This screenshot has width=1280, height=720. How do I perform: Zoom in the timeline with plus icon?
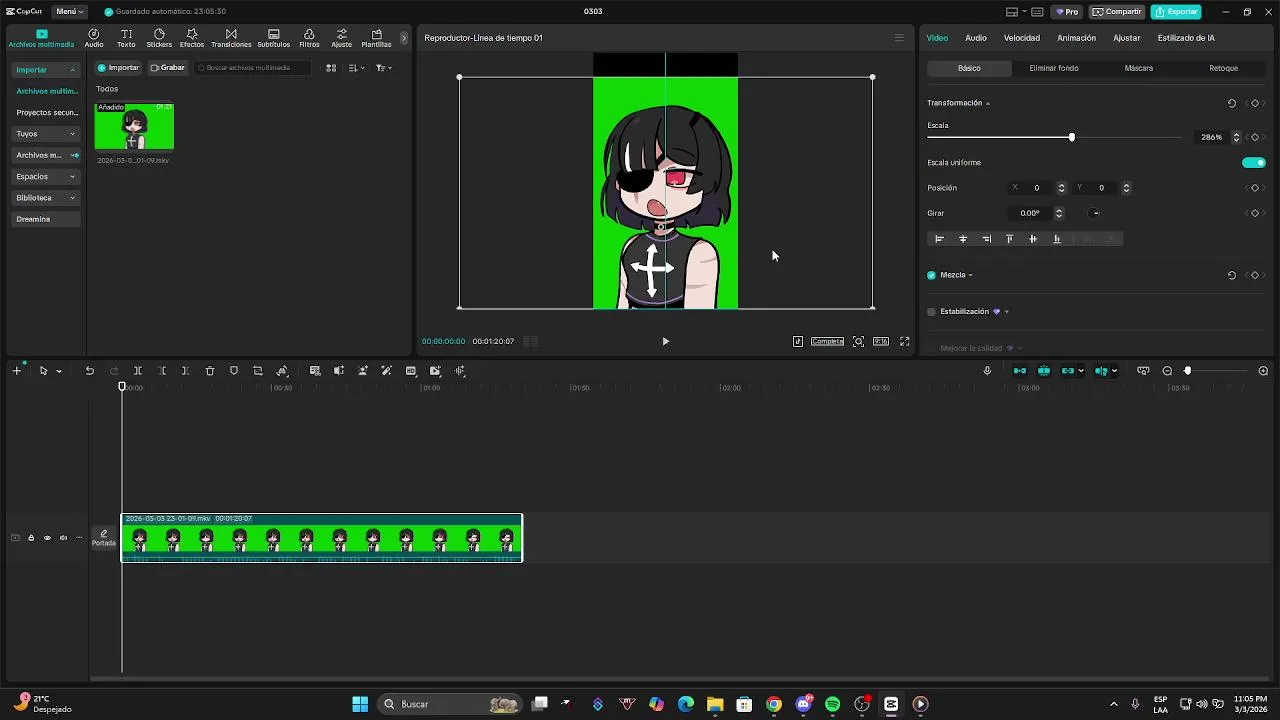coord(1263,371)
